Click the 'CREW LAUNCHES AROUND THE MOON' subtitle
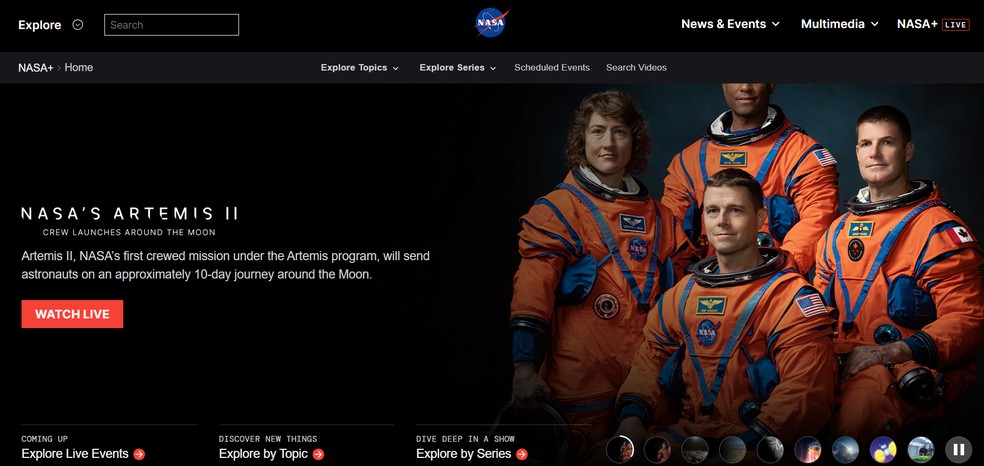984x466 pixels. pos(129,233)
